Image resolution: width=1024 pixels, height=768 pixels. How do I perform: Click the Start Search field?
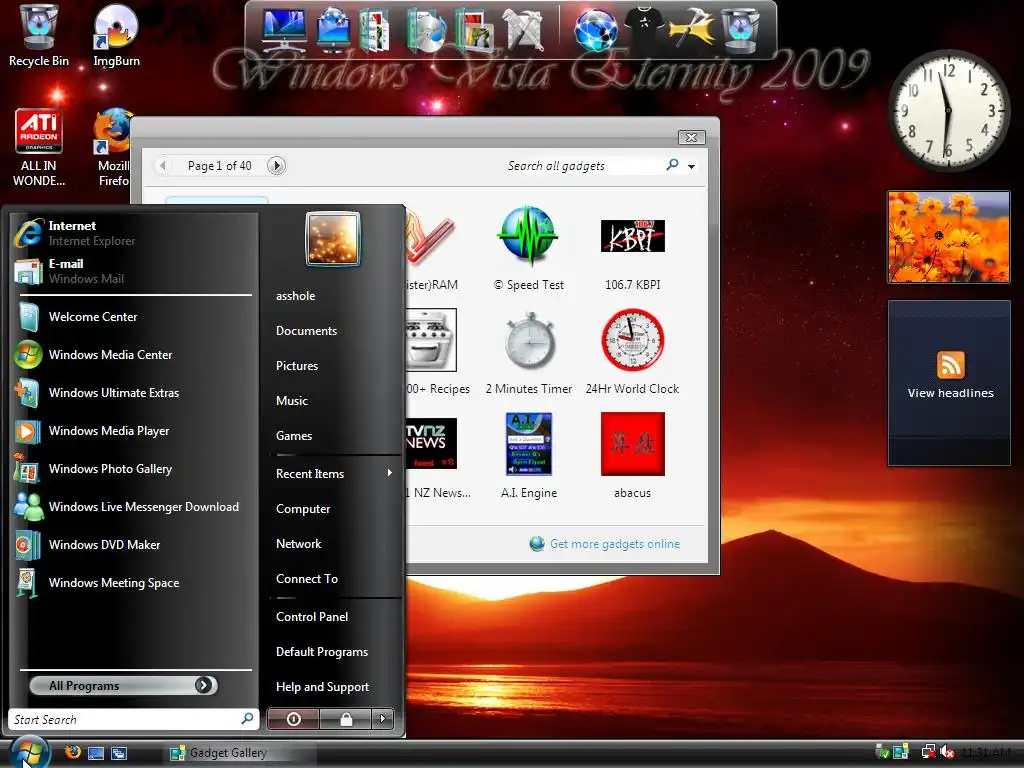pos(125,719)
